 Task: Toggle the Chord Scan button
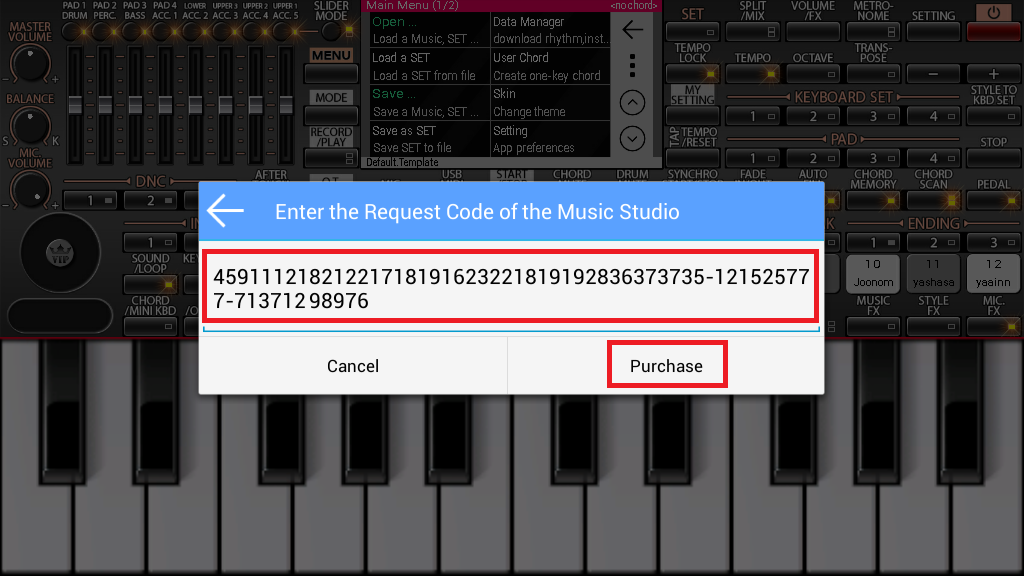(x=933, y=200)
